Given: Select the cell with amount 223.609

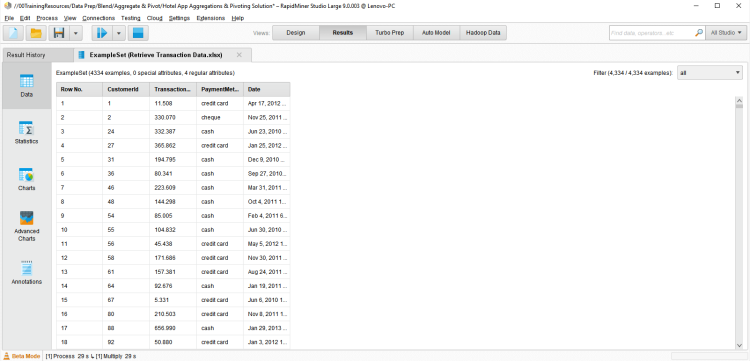Looking at the screenshot, I should tap(173, 188).
